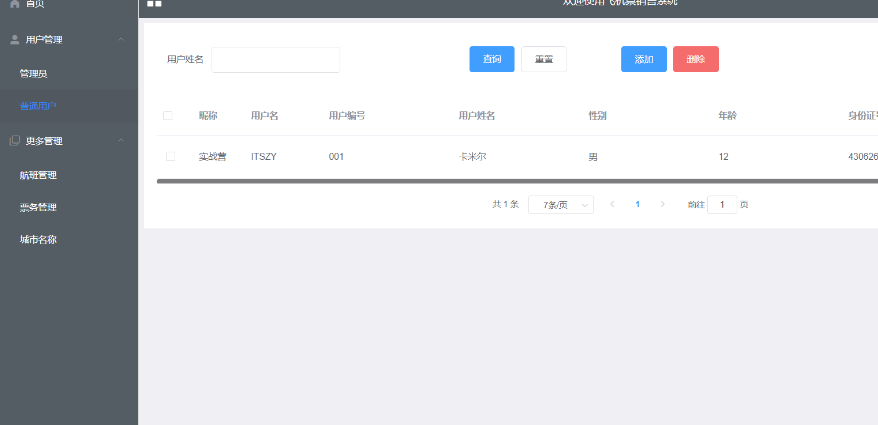Click the copy icon beside 更多管理
Screen dimensions: 878x425
coord(15,141)
